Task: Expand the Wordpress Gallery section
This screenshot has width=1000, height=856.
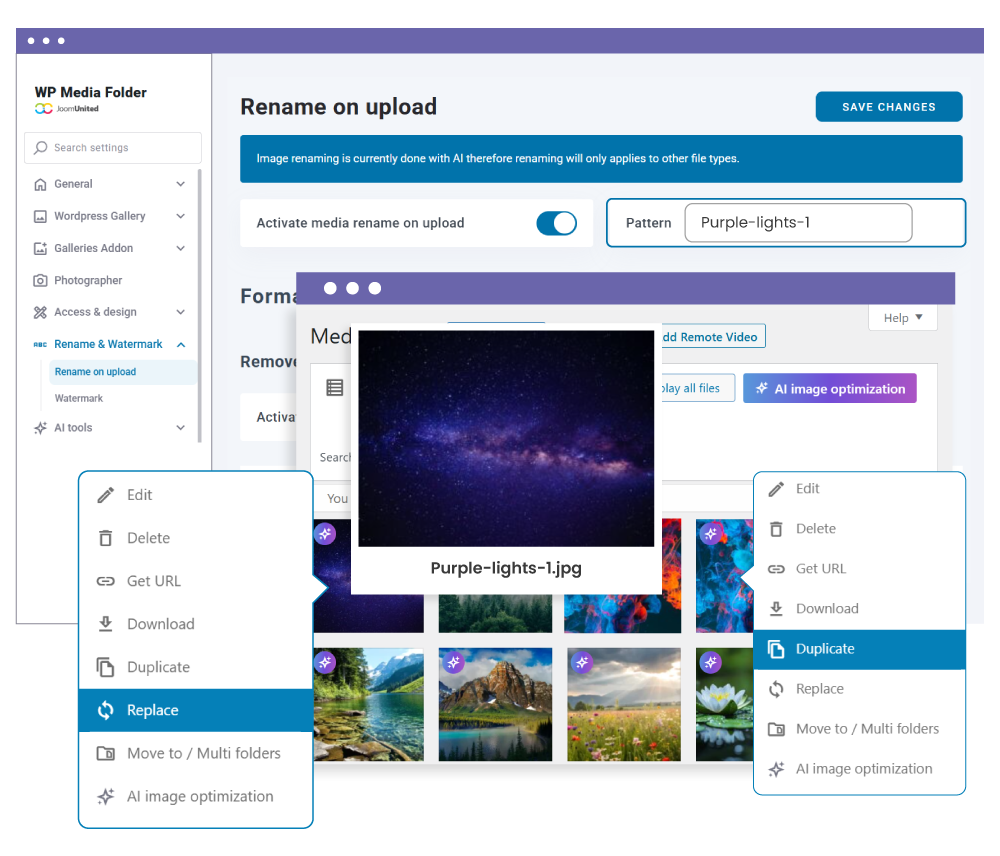Action: (180, 216)
